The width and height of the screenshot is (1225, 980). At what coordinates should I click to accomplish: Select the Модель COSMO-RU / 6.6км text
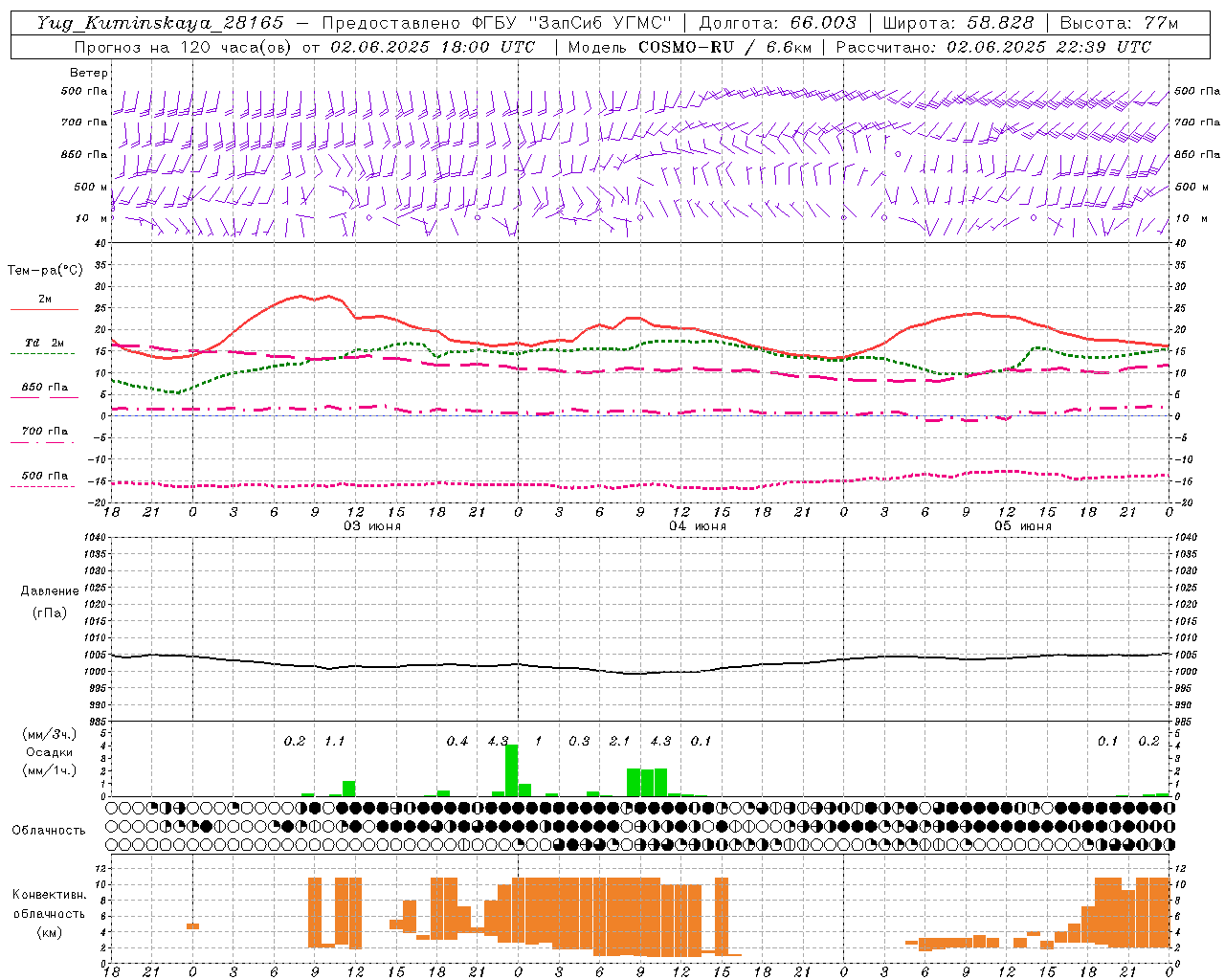[689, 47]
